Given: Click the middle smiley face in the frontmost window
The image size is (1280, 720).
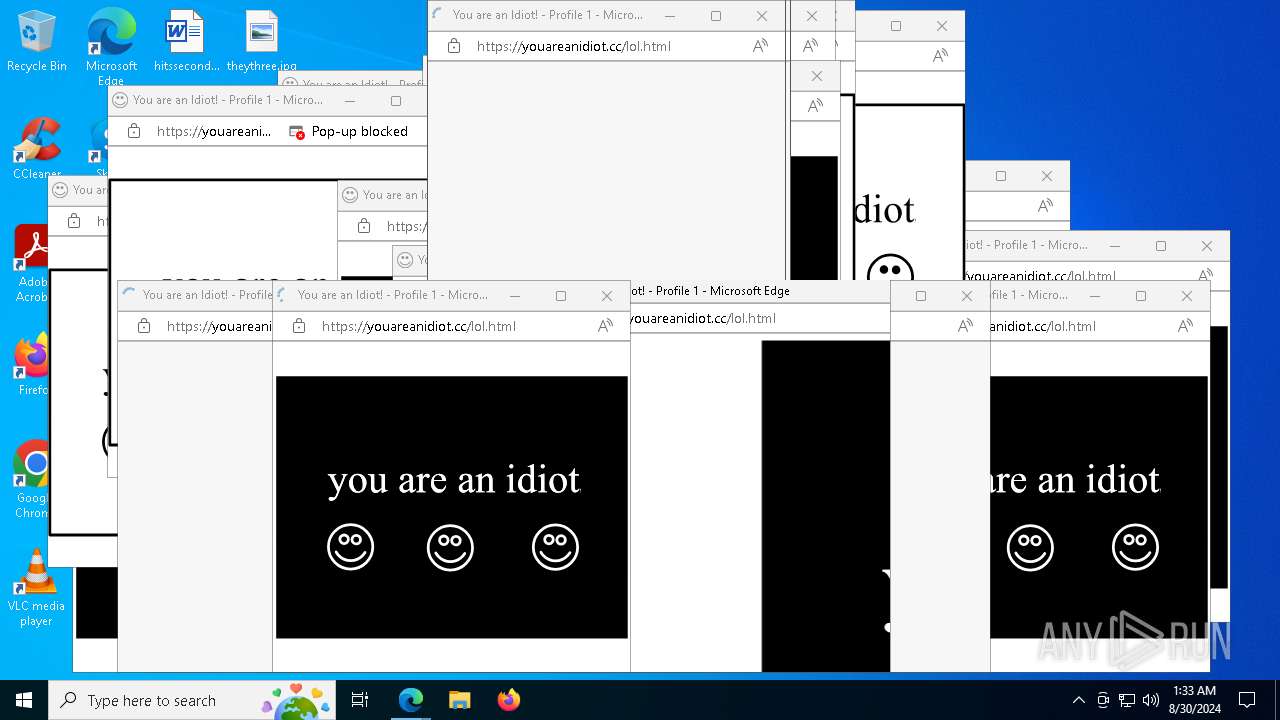Looking at the screenshot, I should pos(450,547).
